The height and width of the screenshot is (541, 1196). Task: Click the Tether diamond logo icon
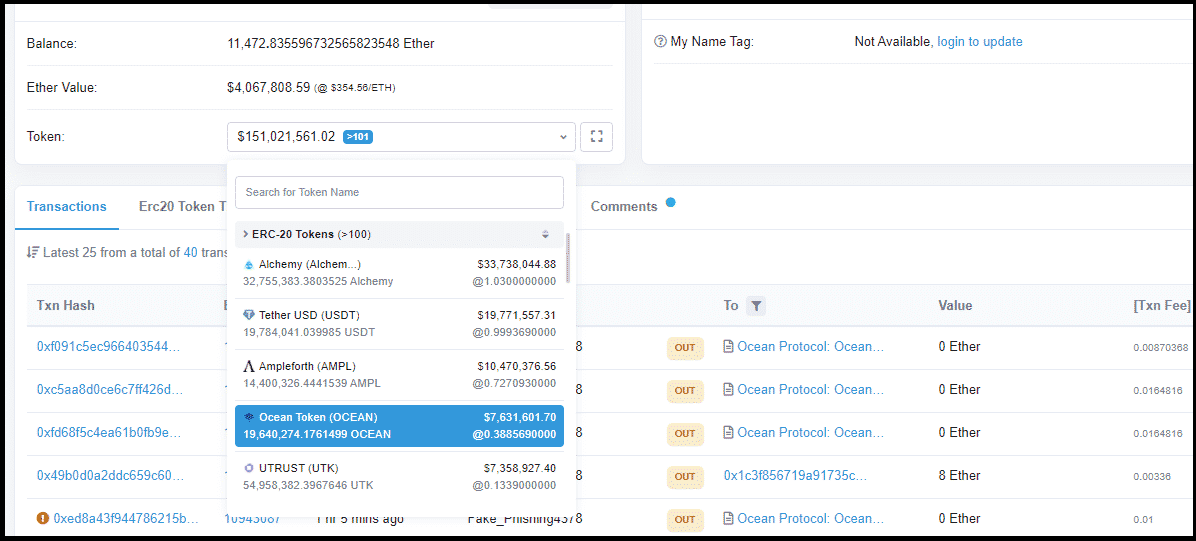click(248, 315)
